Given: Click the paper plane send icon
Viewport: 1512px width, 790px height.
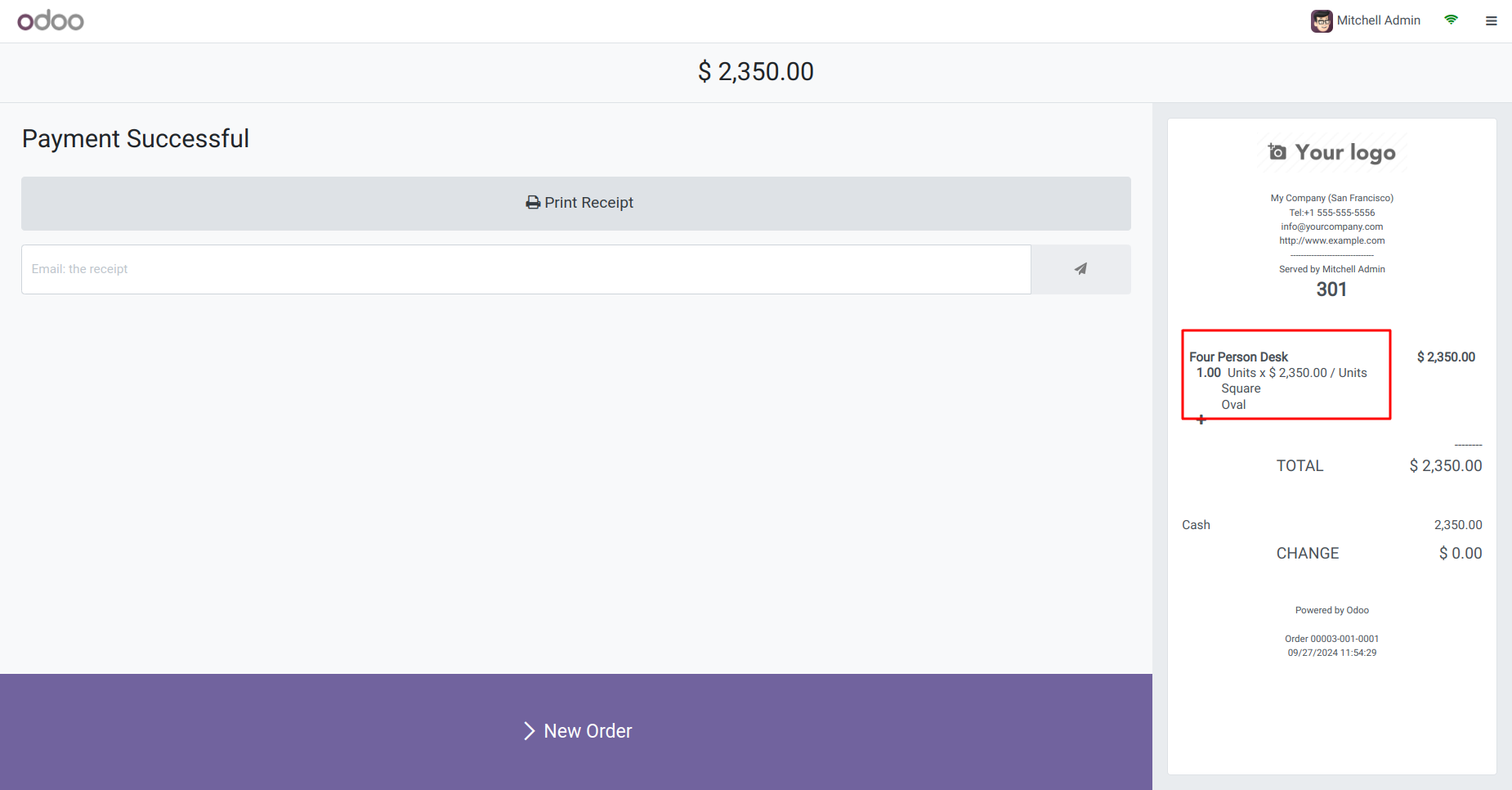Looking at the screenshot, I should pos(1080,269).
